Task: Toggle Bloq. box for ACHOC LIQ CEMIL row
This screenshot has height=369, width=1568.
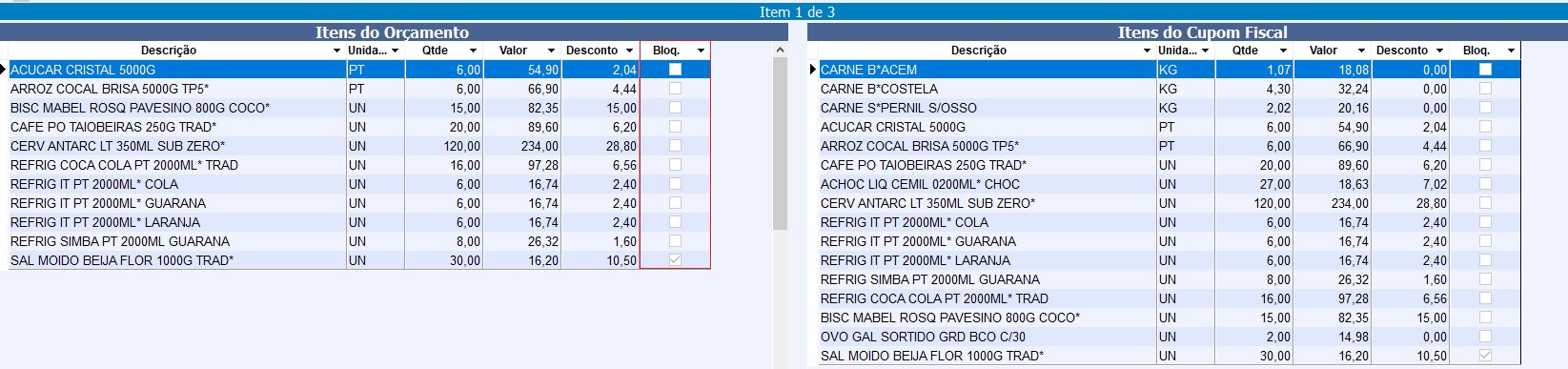Action: pyautogui.click(x=1485, y=184)
